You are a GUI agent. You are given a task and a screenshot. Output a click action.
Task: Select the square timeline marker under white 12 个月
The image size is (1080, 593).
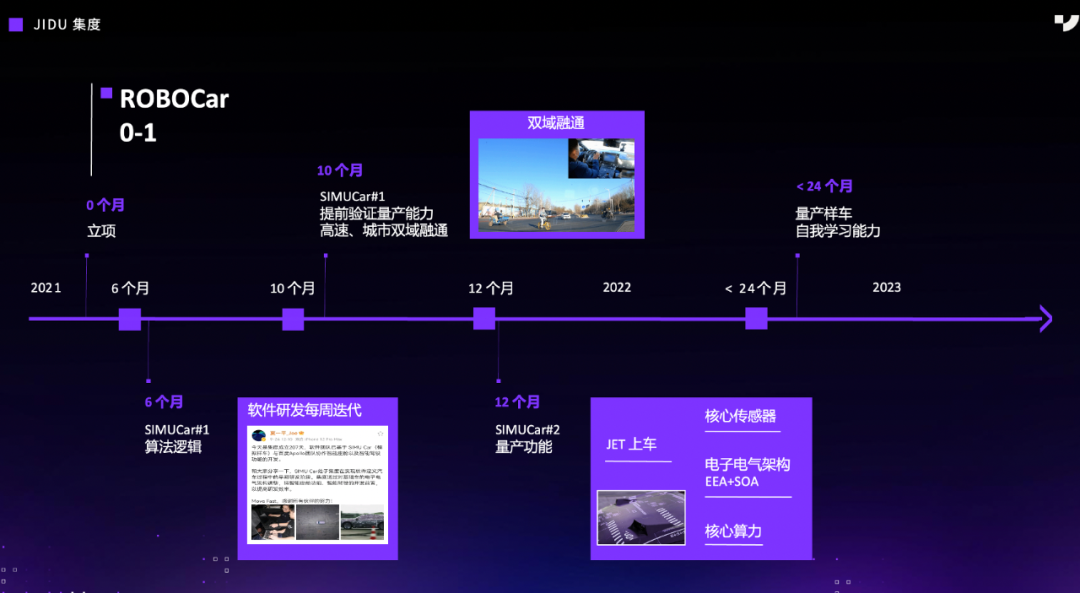[x=484, y=319]
